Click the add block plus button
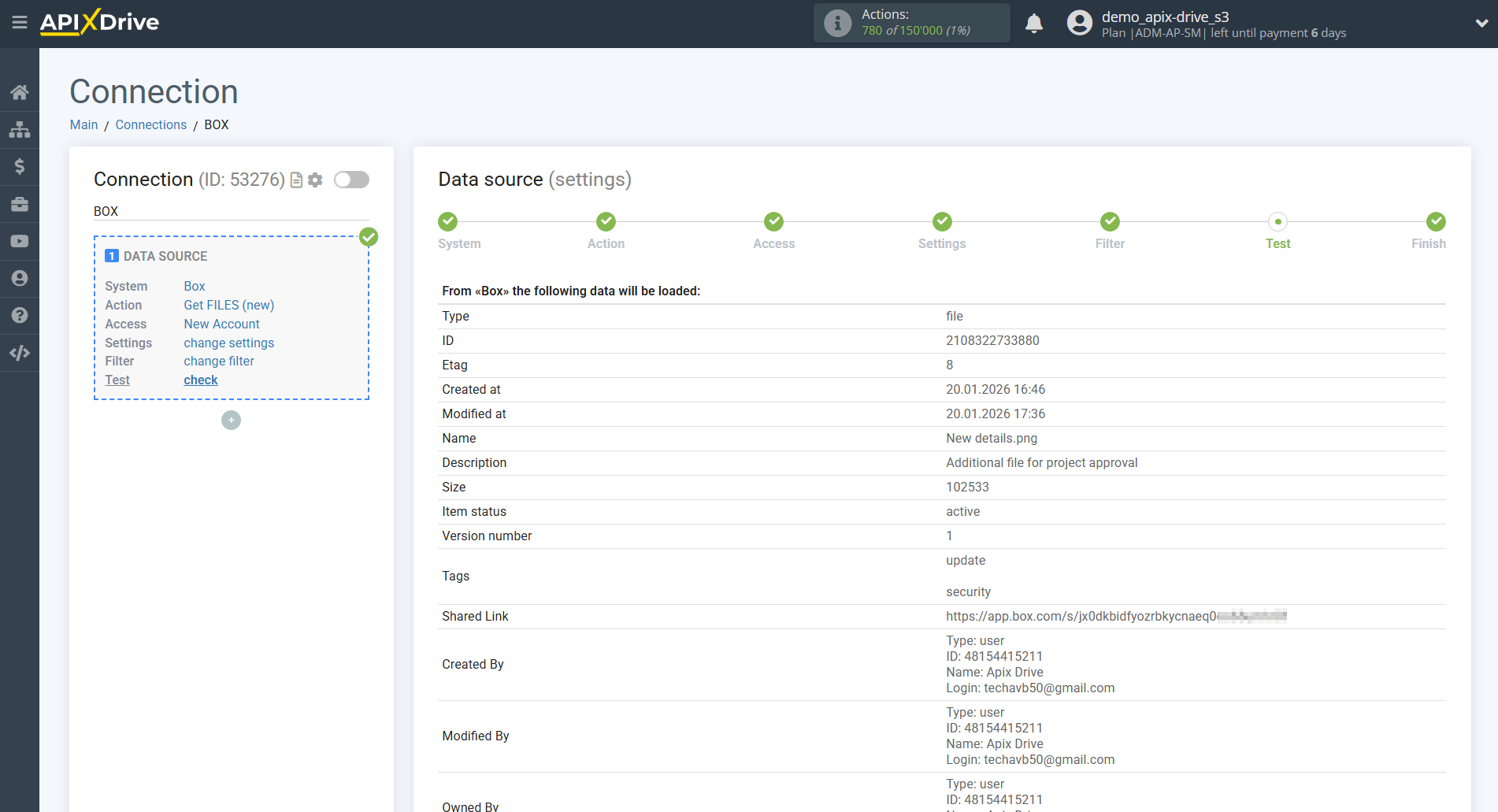Viewport: 1498px width, 812px height. (x=231, y=421)
